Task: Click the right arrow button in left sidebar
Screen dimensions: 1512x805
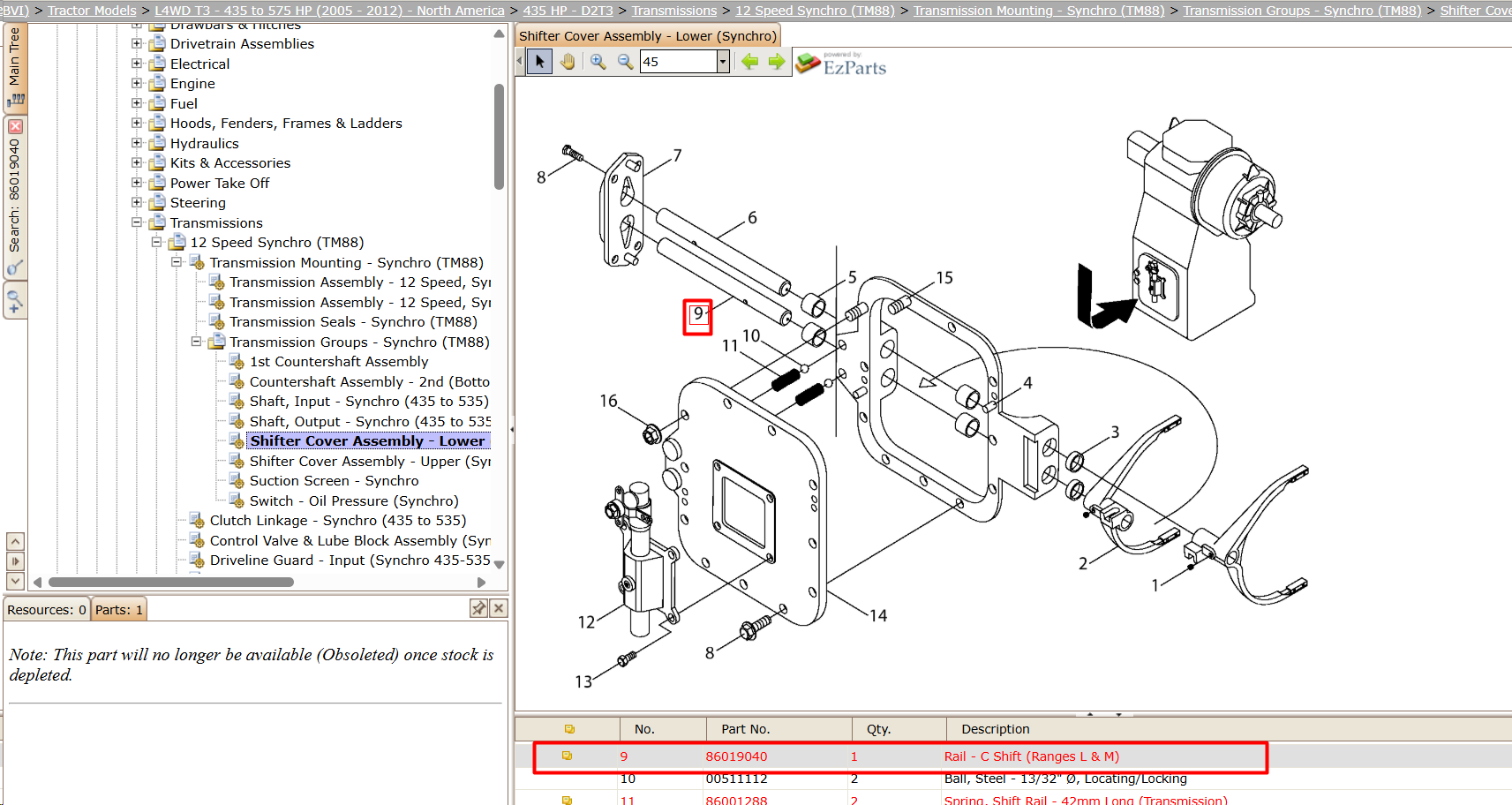Action: tap(15, 561)
